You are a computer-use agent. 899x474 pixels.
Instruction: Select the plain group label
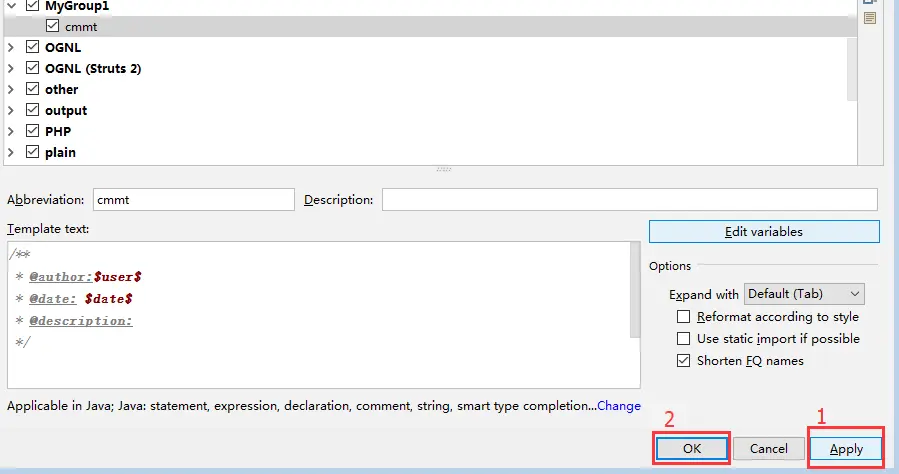[60, 152]
